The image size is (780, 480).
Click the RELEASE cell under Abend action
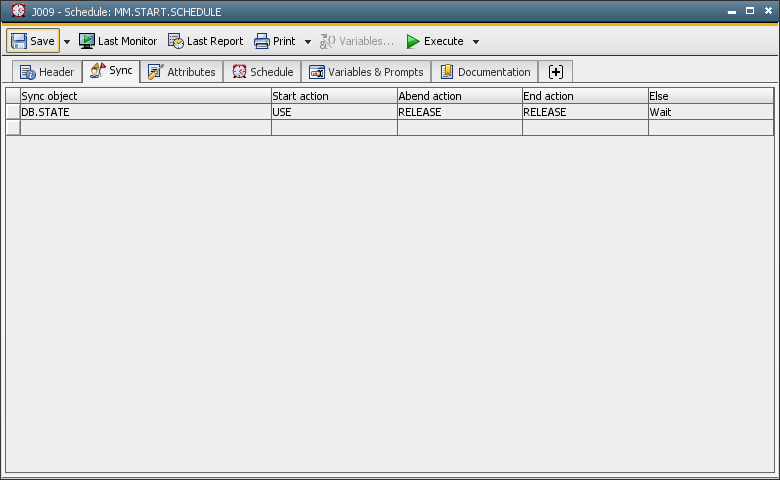(x=460, y=112)
